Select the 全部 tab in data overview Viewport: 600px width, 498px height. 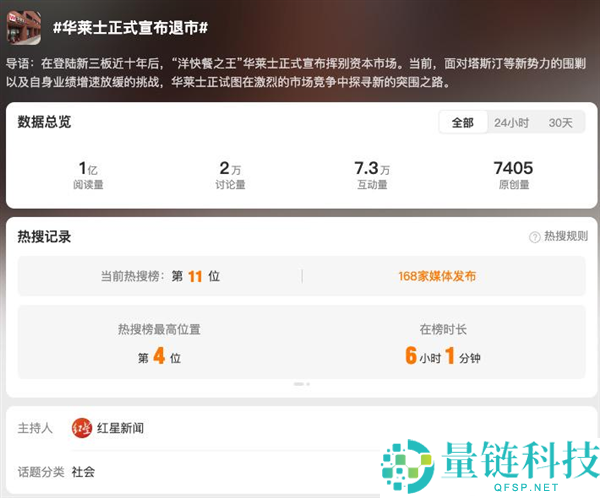463,122
